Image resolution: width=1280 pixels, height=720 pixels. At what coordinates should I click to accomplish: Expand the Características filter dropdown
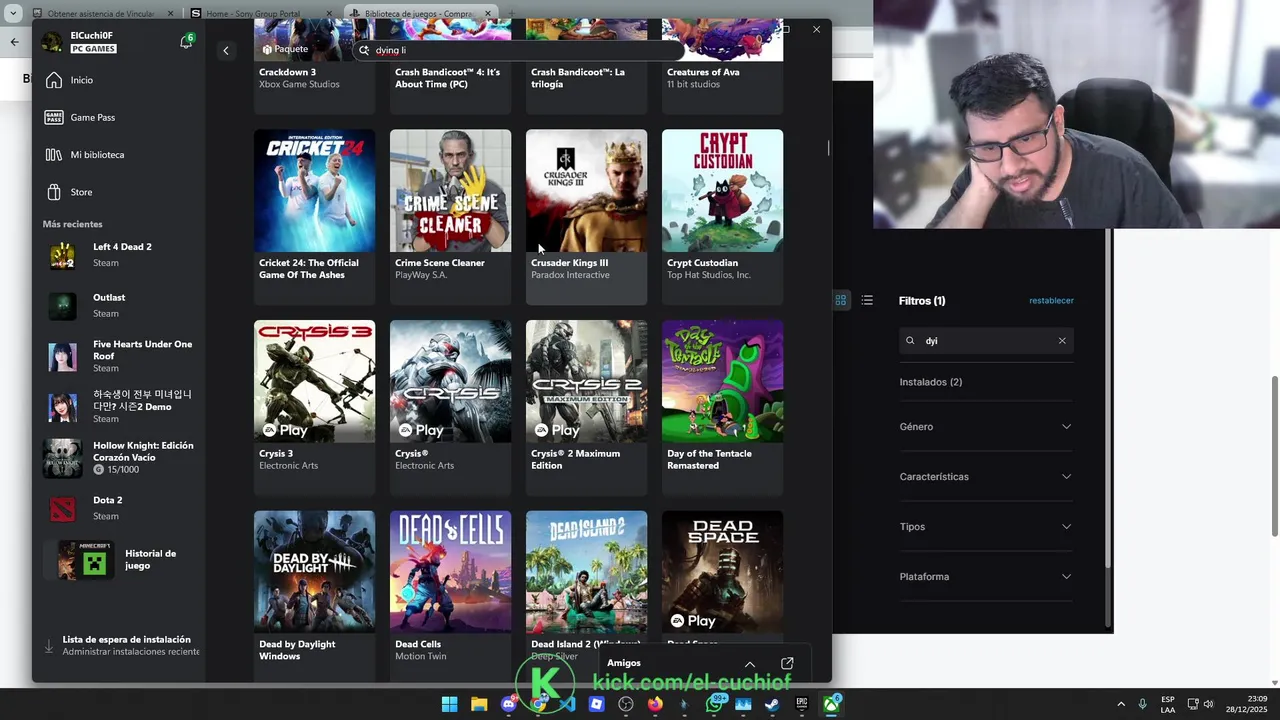(x=986, y=477)
